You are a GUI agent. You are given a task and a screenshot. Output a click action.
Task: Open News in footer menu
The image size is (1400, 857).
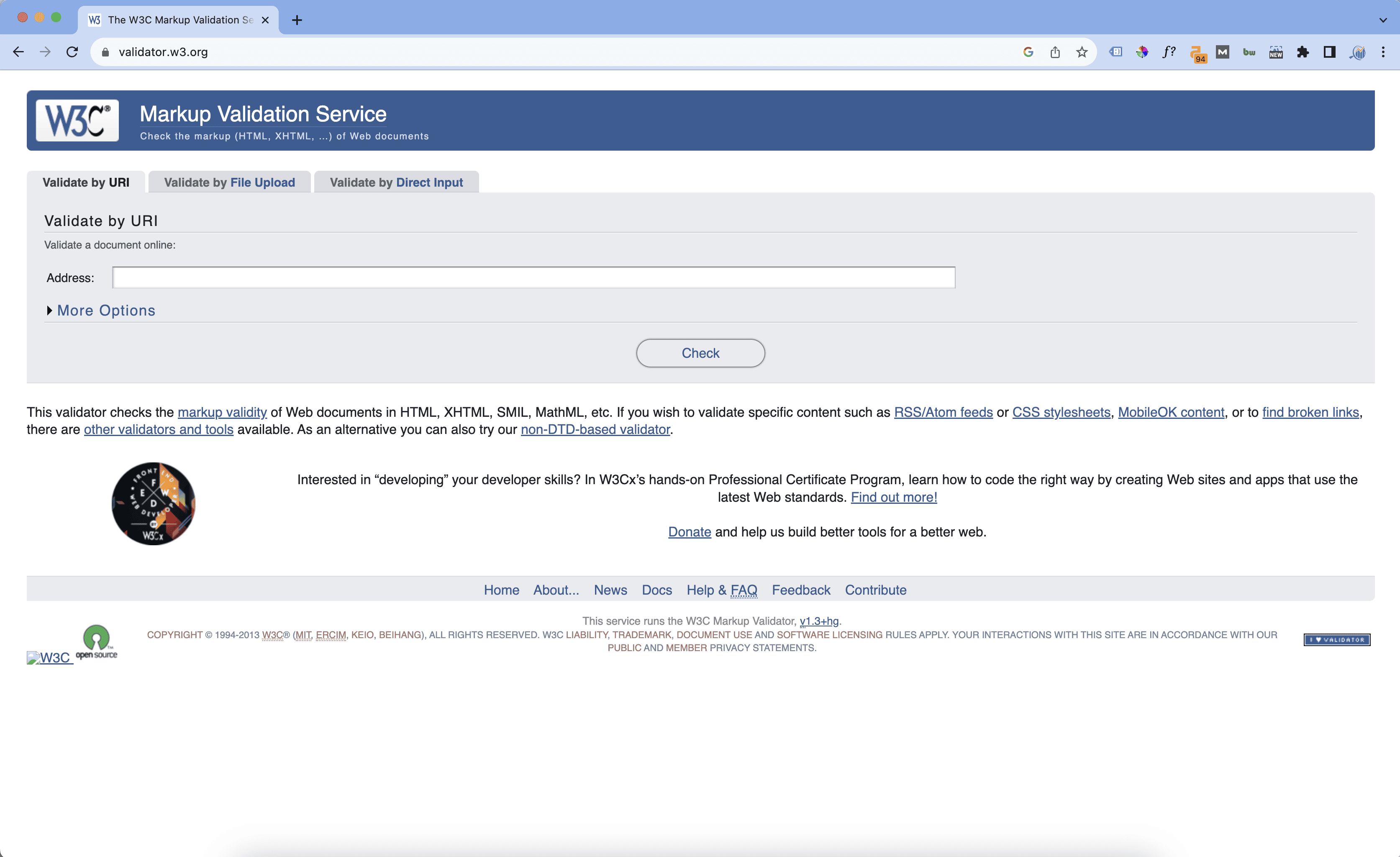tap(611, 590)
